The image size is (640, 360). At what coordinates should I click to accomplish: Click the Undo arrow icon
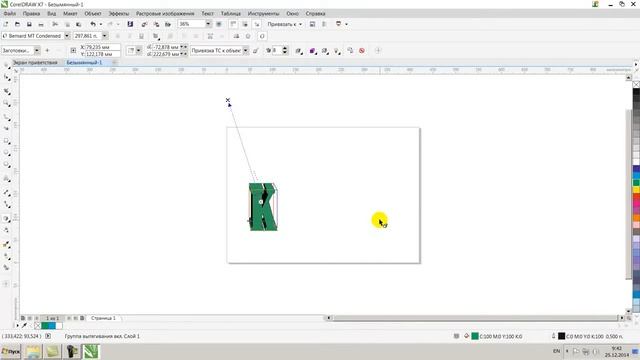point(93,24)
